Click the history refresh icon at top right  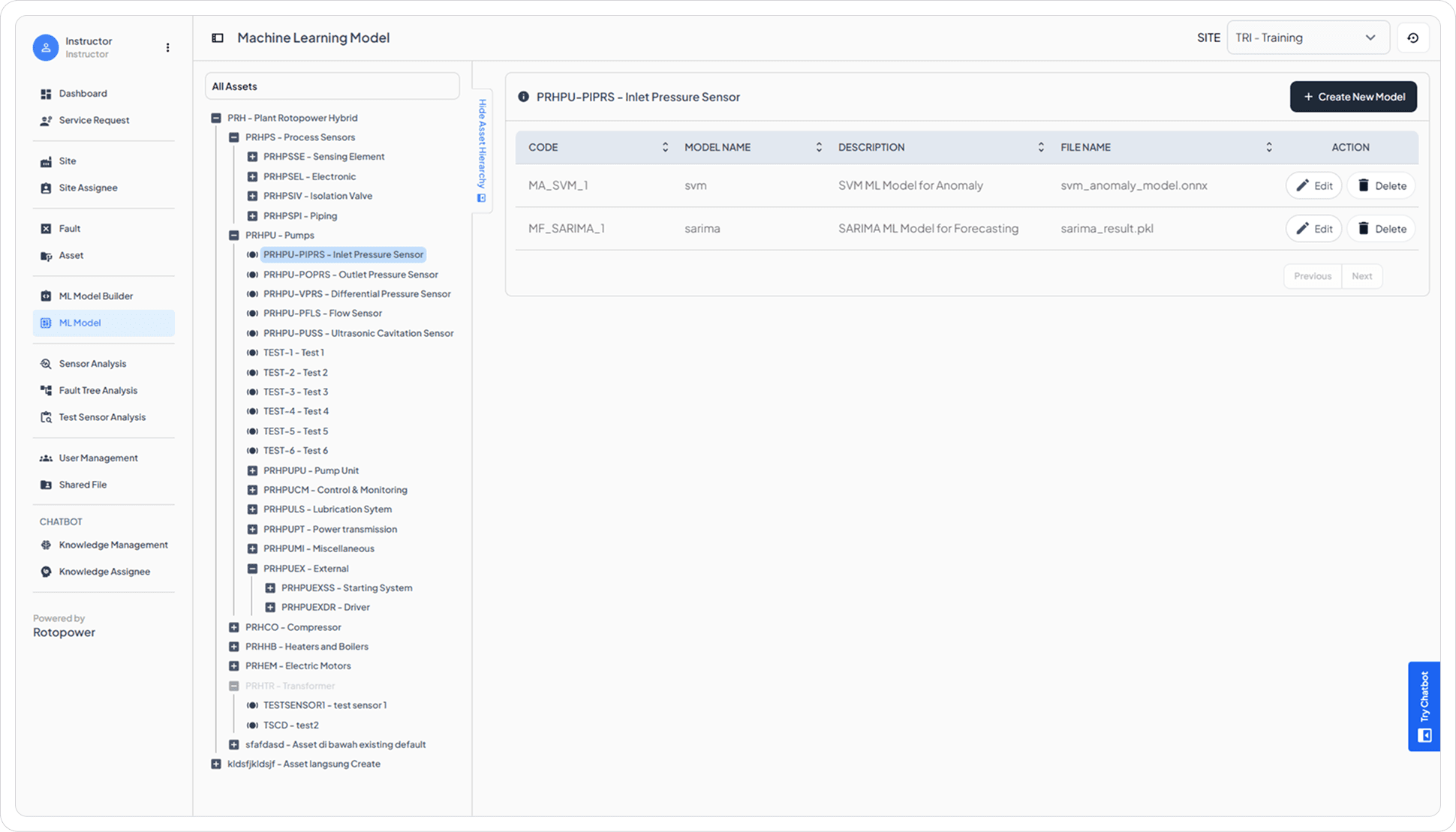click(1412, 38)
